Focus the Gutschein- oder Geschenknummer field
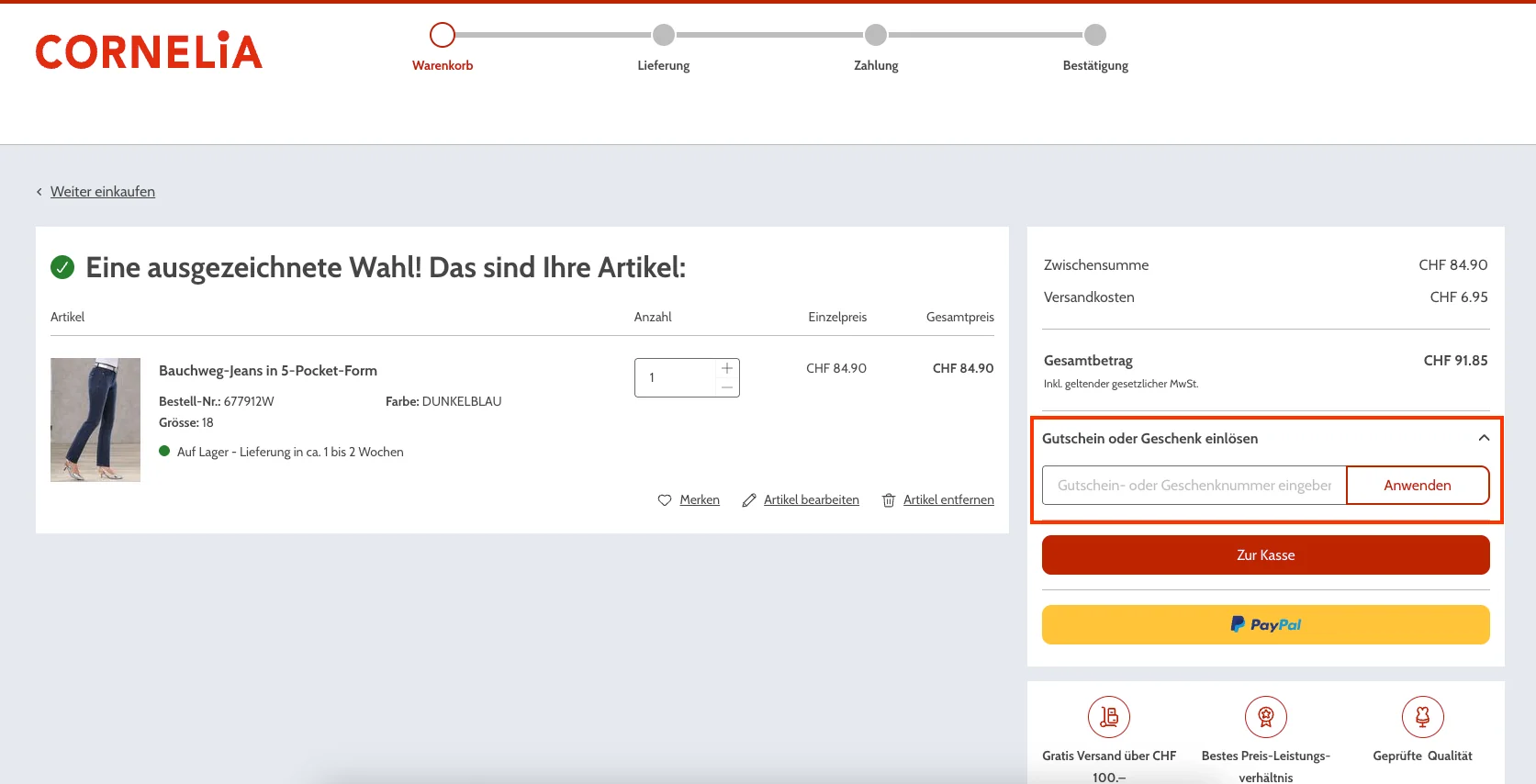This screenshot has height=784, width=1536. point(1194,485)
